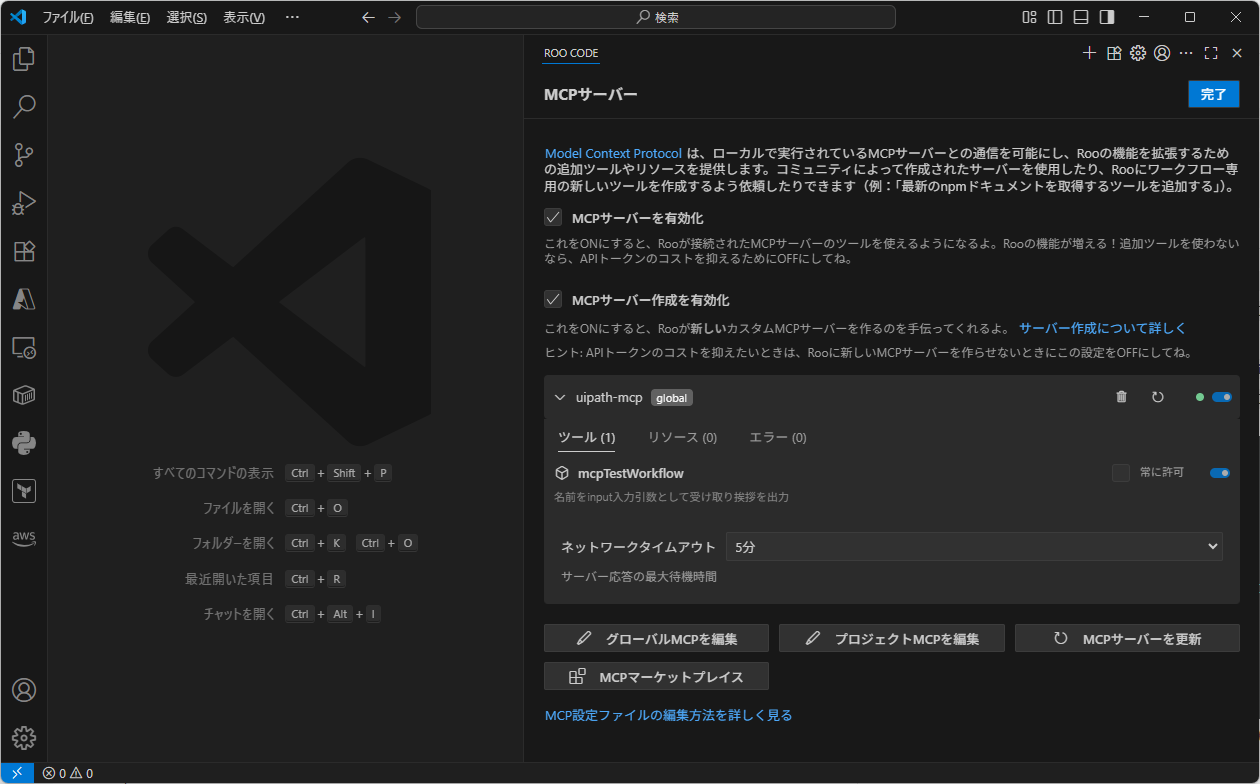Open the Explorer view in activity bar
The width and height of the screenshot is (1260, 784).
[24, 59]
